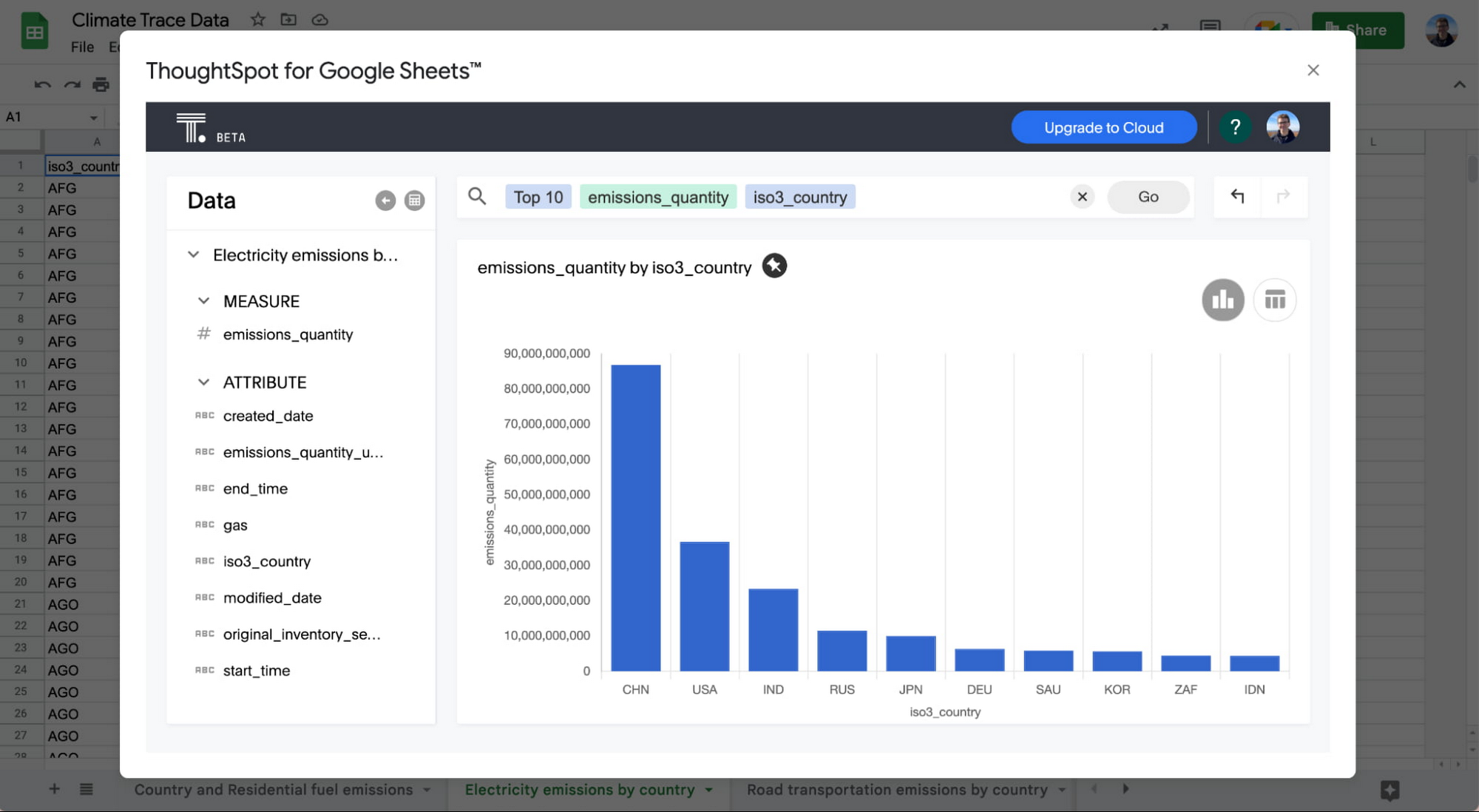Viewport: 1479px width, 812px height.
Task: Select the iso3_country search token
Action: point(800,197)
